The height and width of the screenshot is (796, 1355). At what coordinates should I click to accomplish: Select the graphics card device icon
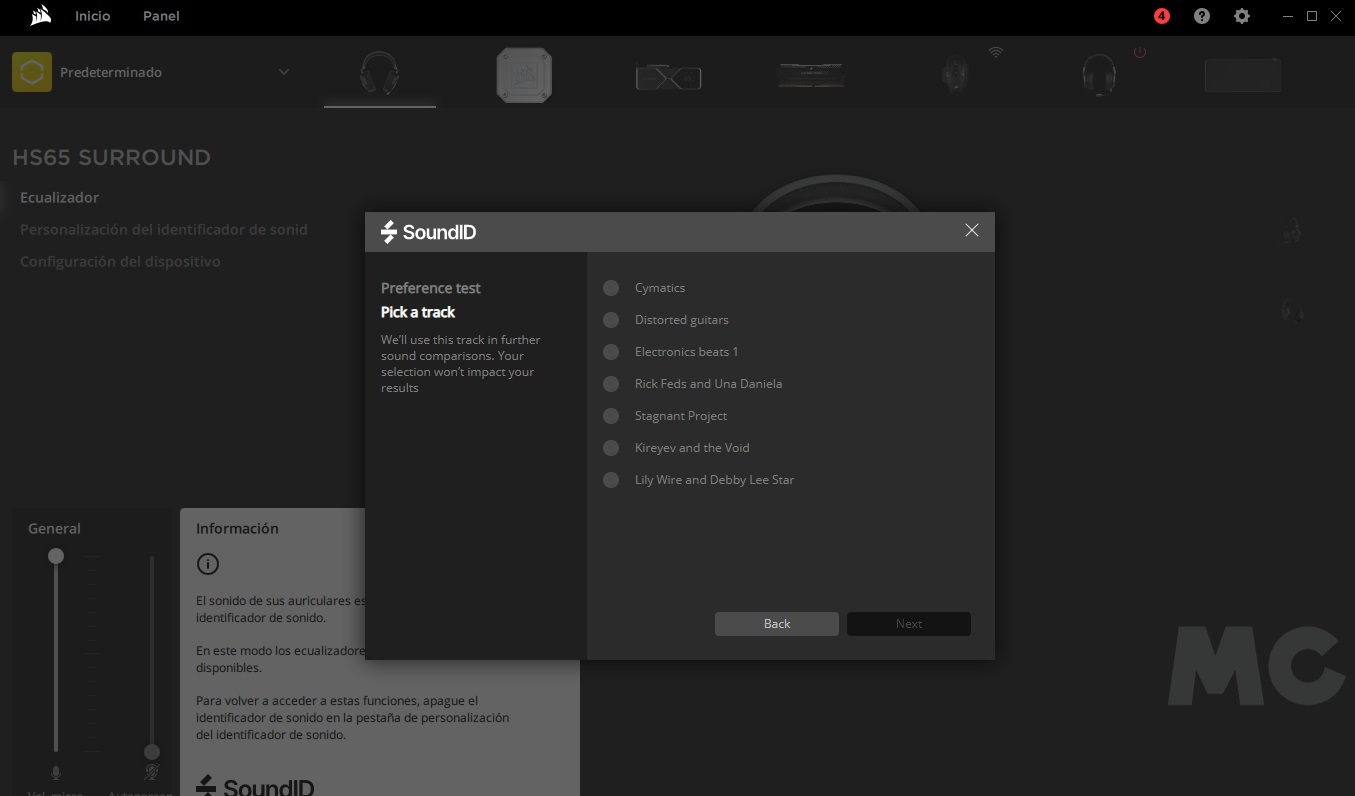[x=668, y=76]
